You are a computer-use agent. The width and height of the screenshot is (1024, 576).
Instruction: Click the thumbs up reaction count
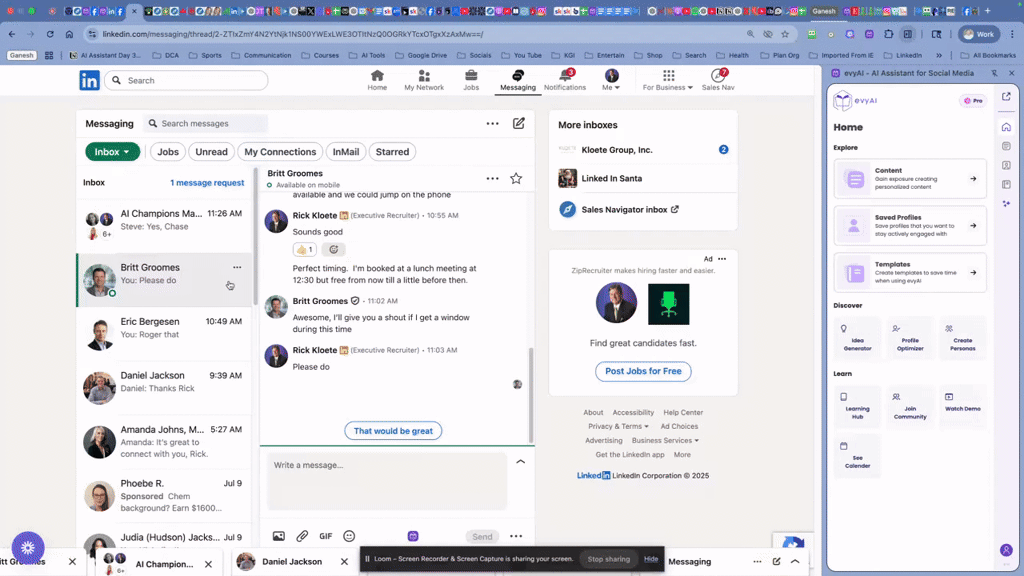point(305,249)
